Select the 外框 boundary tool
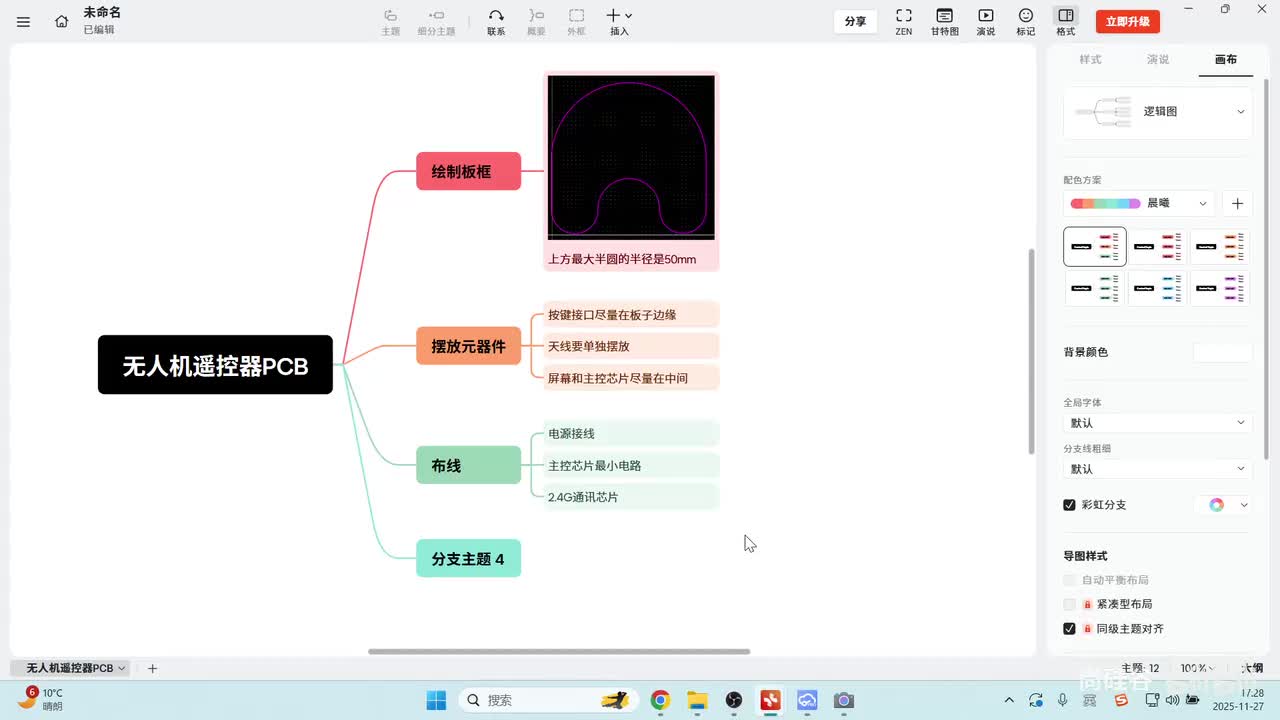 click(x=576, y=22)
